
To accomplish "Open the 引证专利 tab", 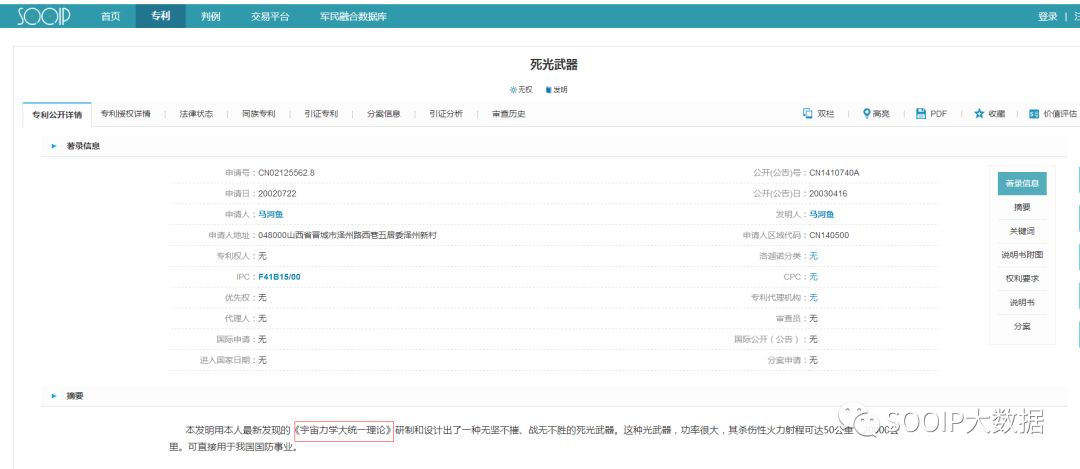I will click(321, 114).
